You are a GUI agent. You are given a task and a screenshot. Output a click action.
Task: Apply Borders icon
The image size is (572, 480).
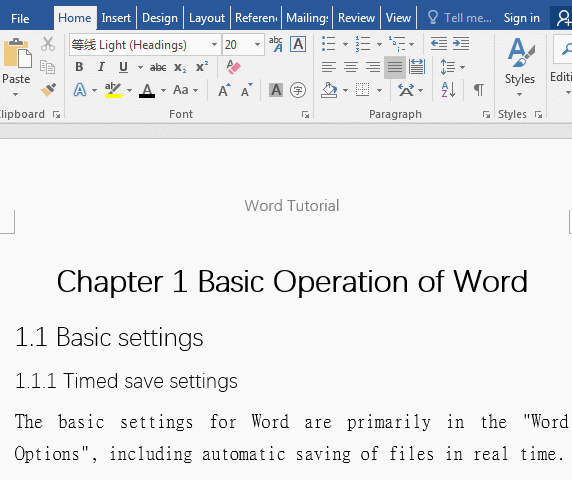(363, 90)
